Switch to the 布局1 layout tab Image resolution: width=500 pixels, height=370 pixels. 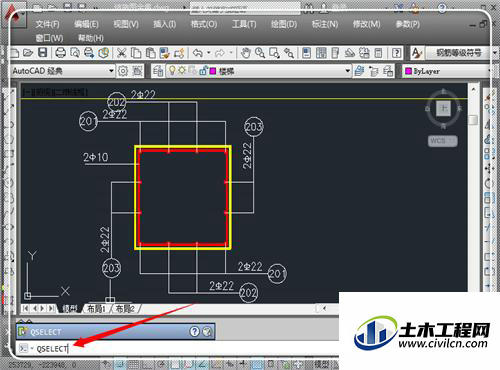pyautogui.click(x=96, y=309)
